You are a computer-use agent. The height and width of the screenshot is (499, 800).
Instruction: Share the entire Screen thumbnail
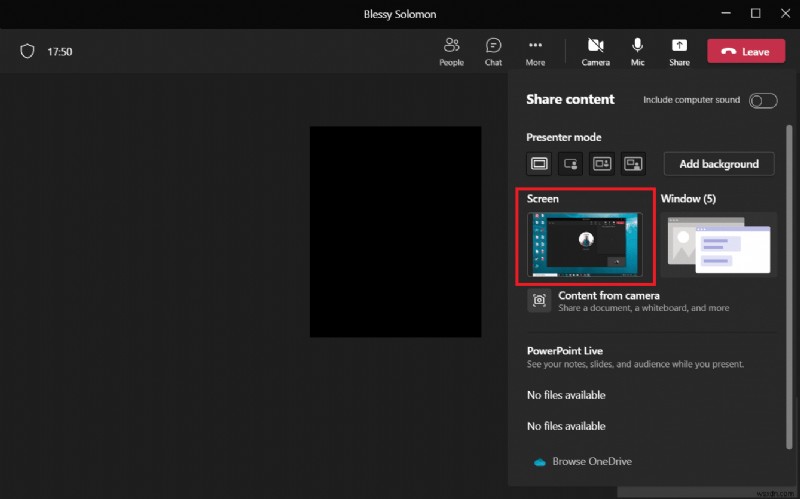(x=585, y=244)
